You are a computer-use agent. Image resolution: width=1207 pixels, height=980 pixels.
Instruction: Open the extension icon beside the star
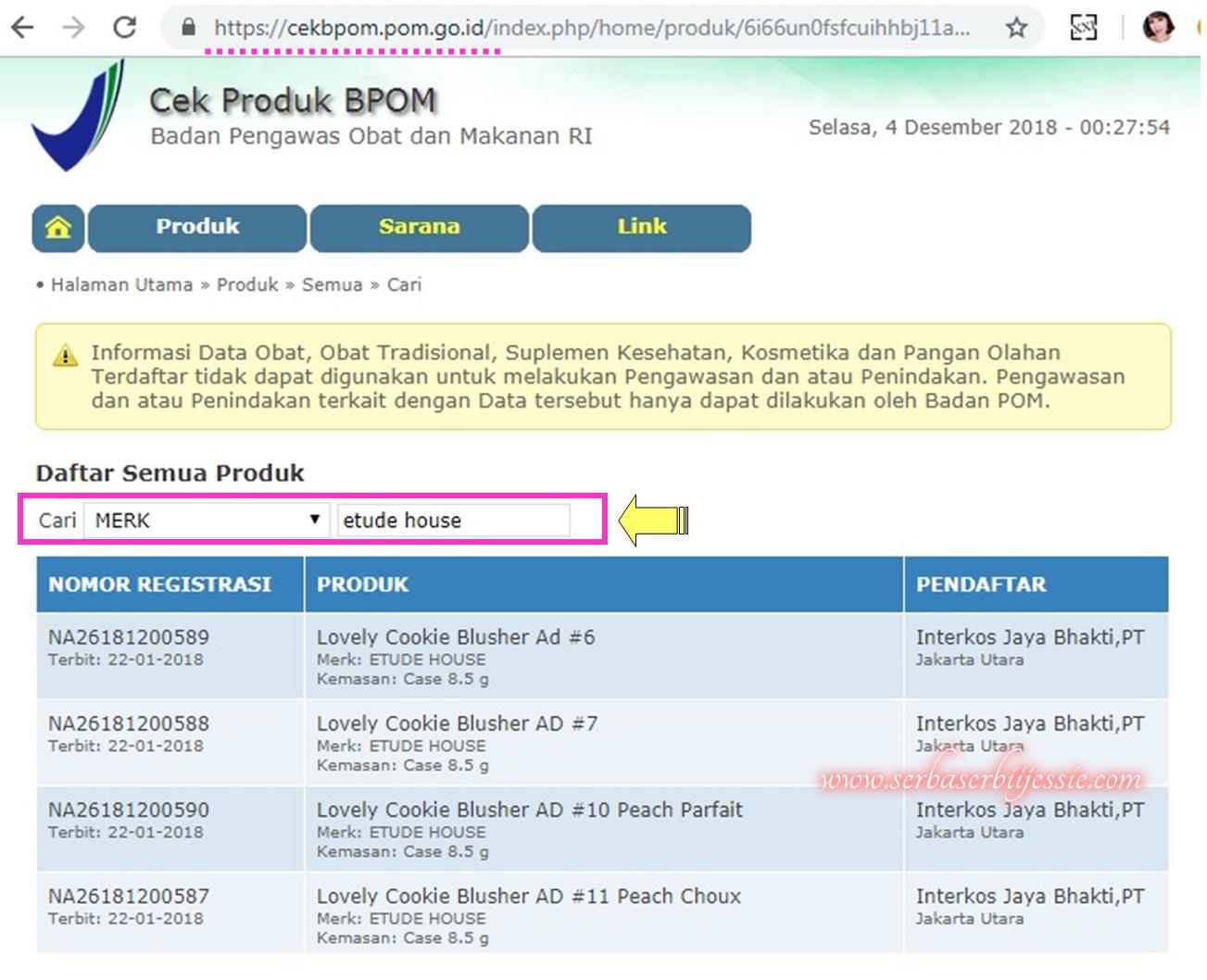pyautogui.click(x=1083, y=28)
